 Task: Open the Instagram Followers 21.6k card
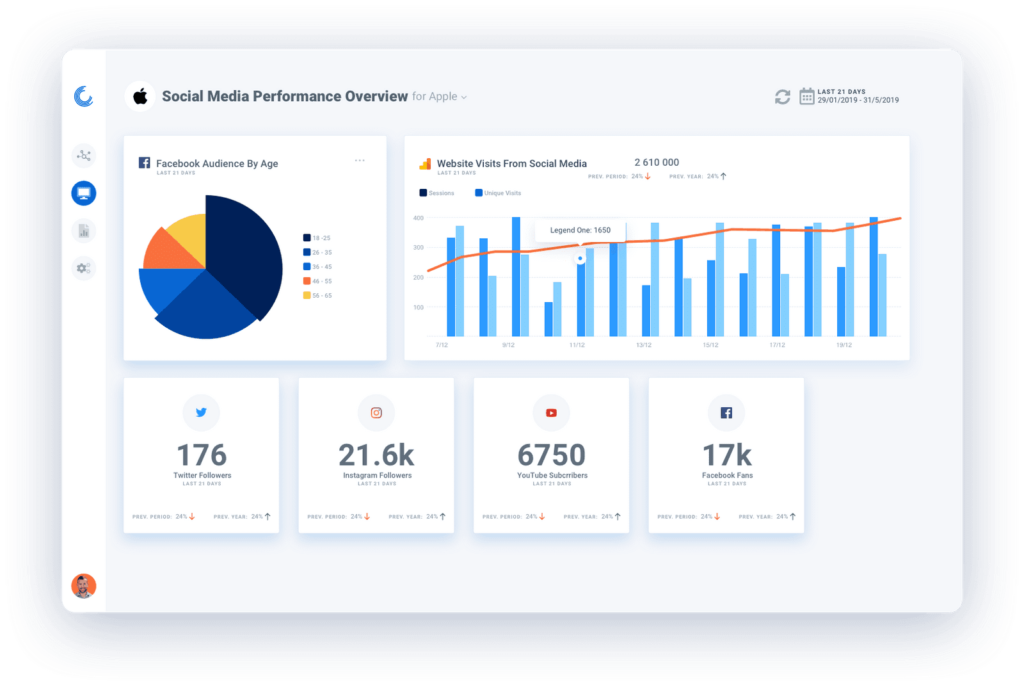click(x=376, y=455)
